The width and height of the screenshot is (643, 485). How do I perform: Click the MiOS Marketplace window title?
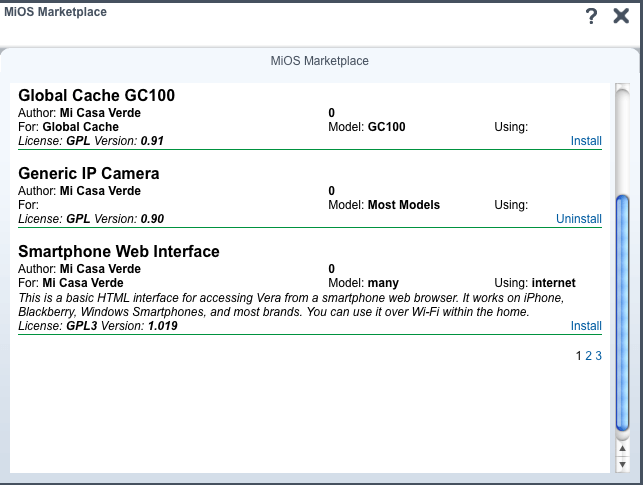[55, 12]
